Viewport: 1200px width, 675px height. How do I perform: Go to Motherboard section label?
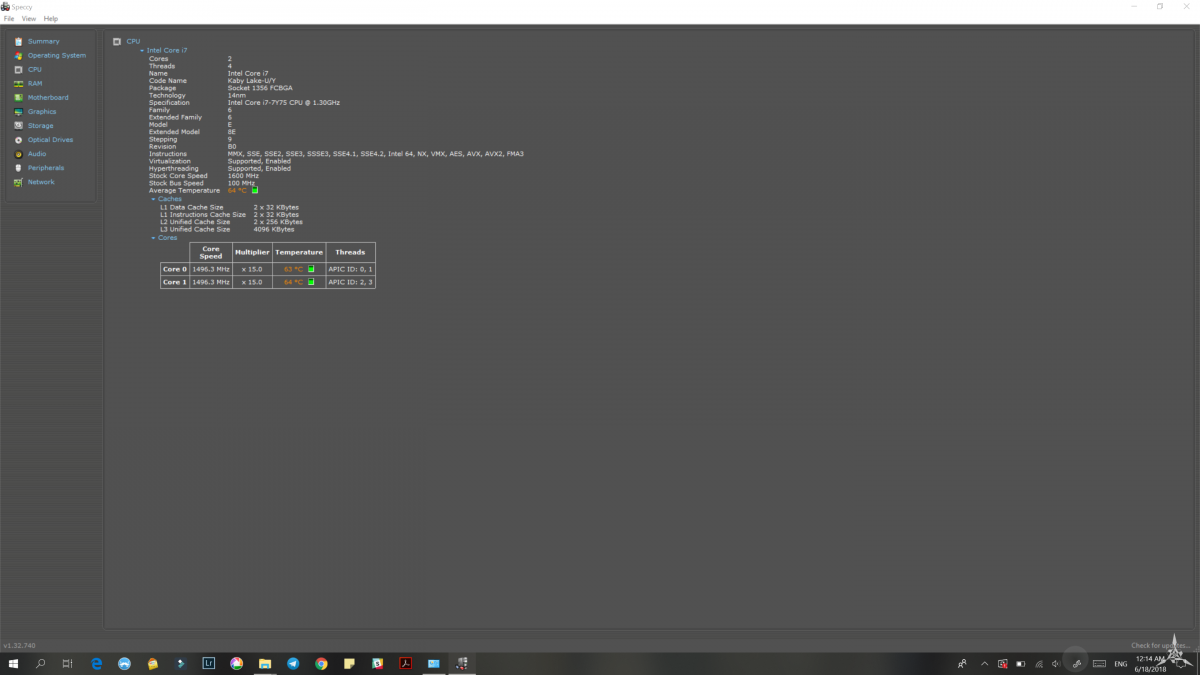pos(48,97)
